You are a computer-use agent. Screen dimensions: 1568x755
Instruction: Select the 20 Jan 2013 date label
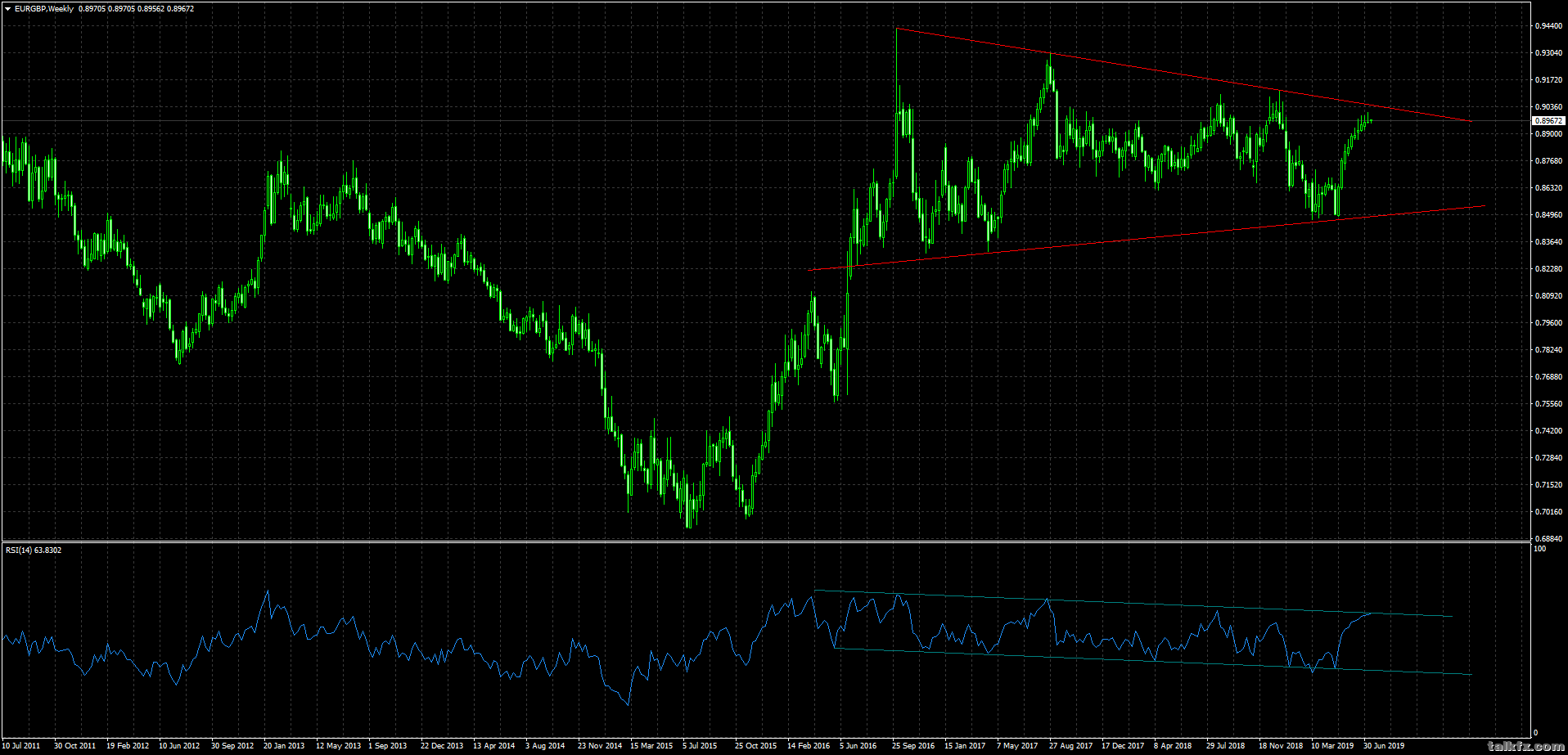tap(284, 746)
